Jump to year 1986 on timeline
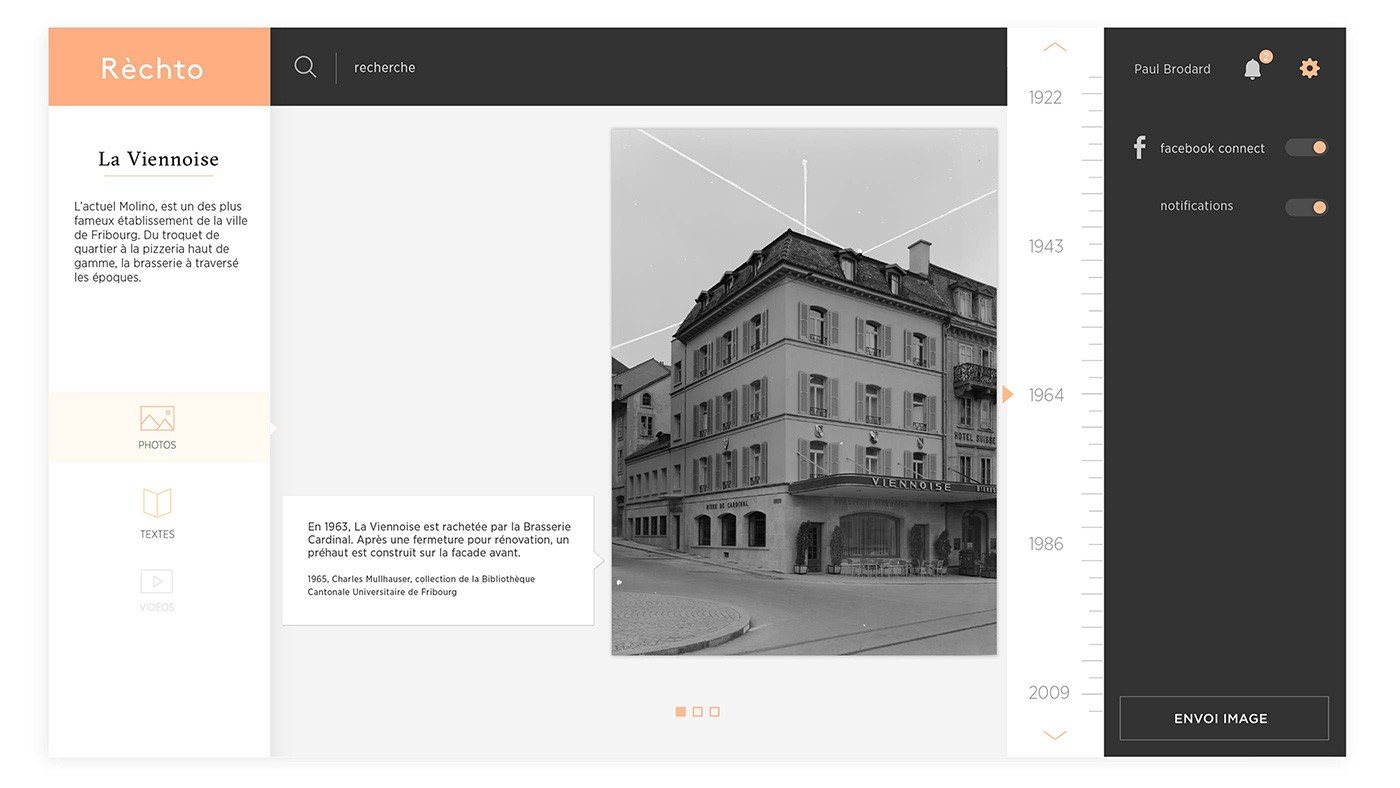 [1046, 544]
